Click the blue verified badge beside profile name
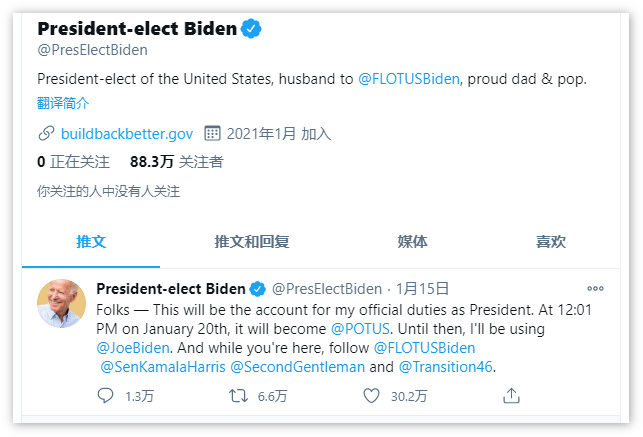The width and height of the screenshot is (643, 437). (252, 29)
